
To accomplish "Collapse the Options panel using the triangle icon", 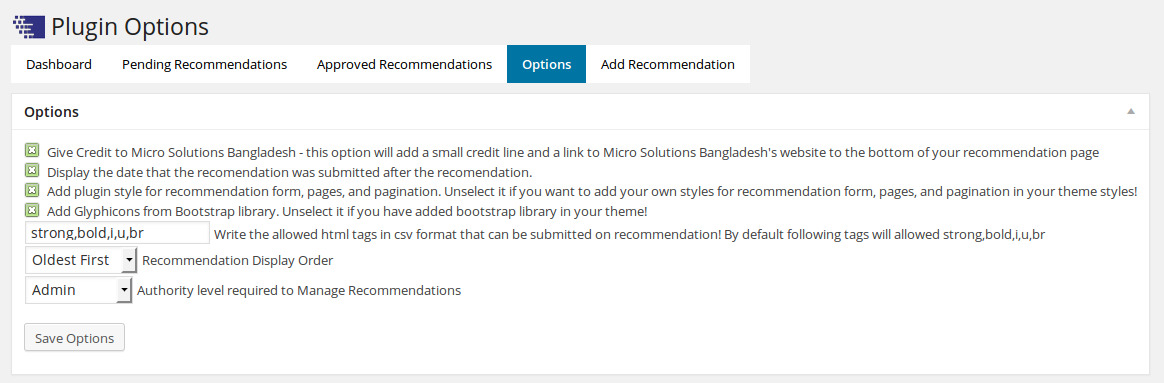I will 1131,111.
